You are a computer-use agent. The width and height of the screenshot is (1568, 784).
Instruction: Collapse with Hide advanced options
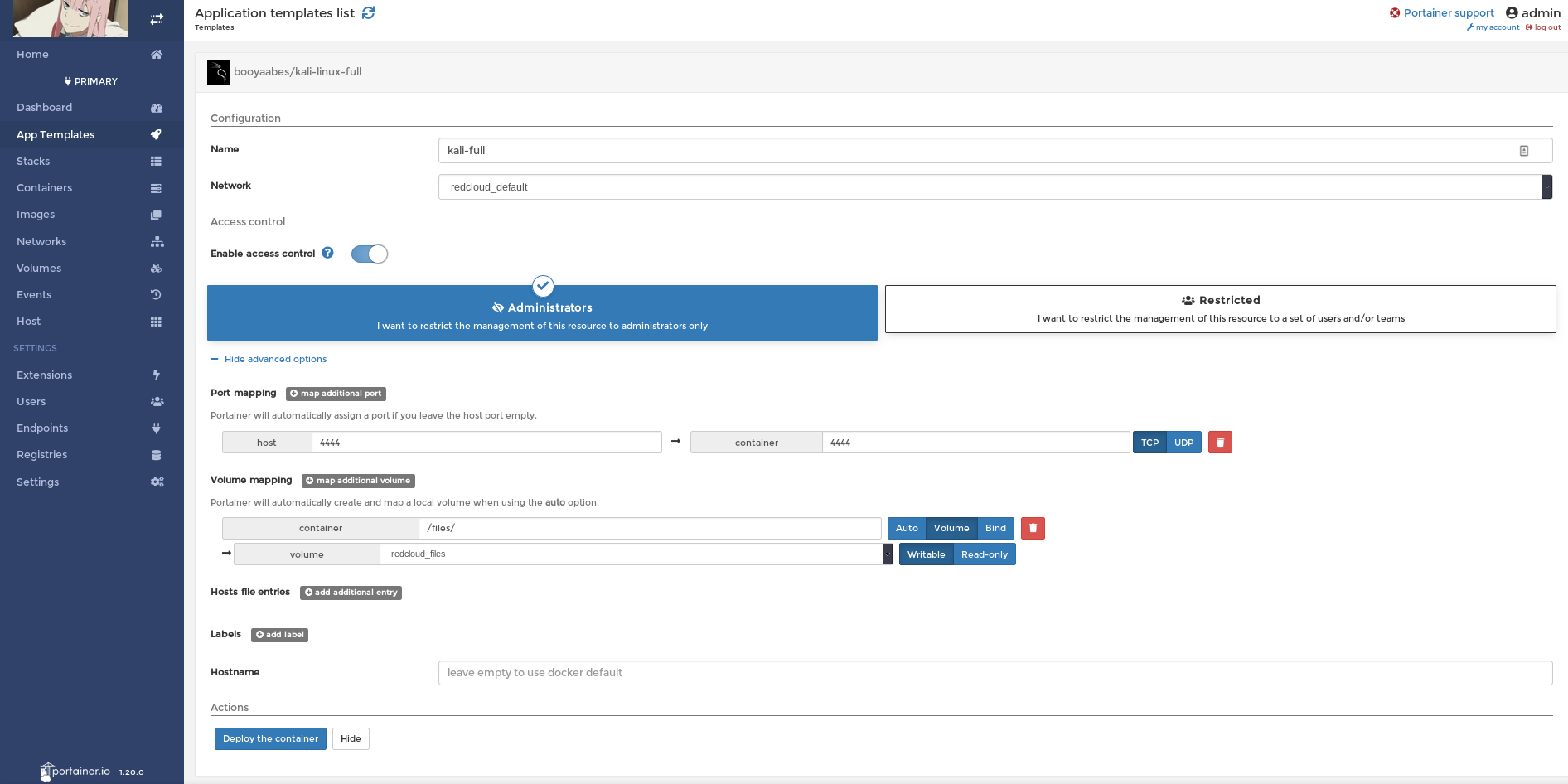[269, 359]
